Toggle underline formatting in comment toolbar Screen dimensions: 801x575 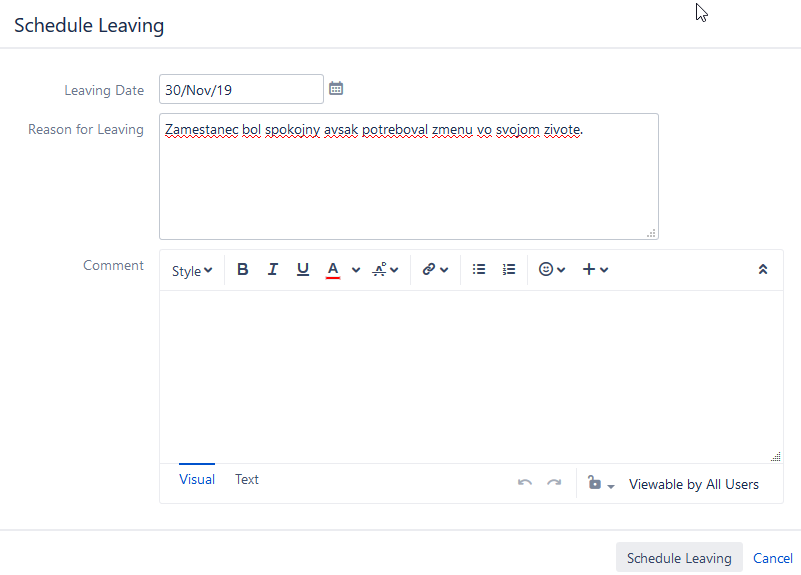click(x=302, y=270)
